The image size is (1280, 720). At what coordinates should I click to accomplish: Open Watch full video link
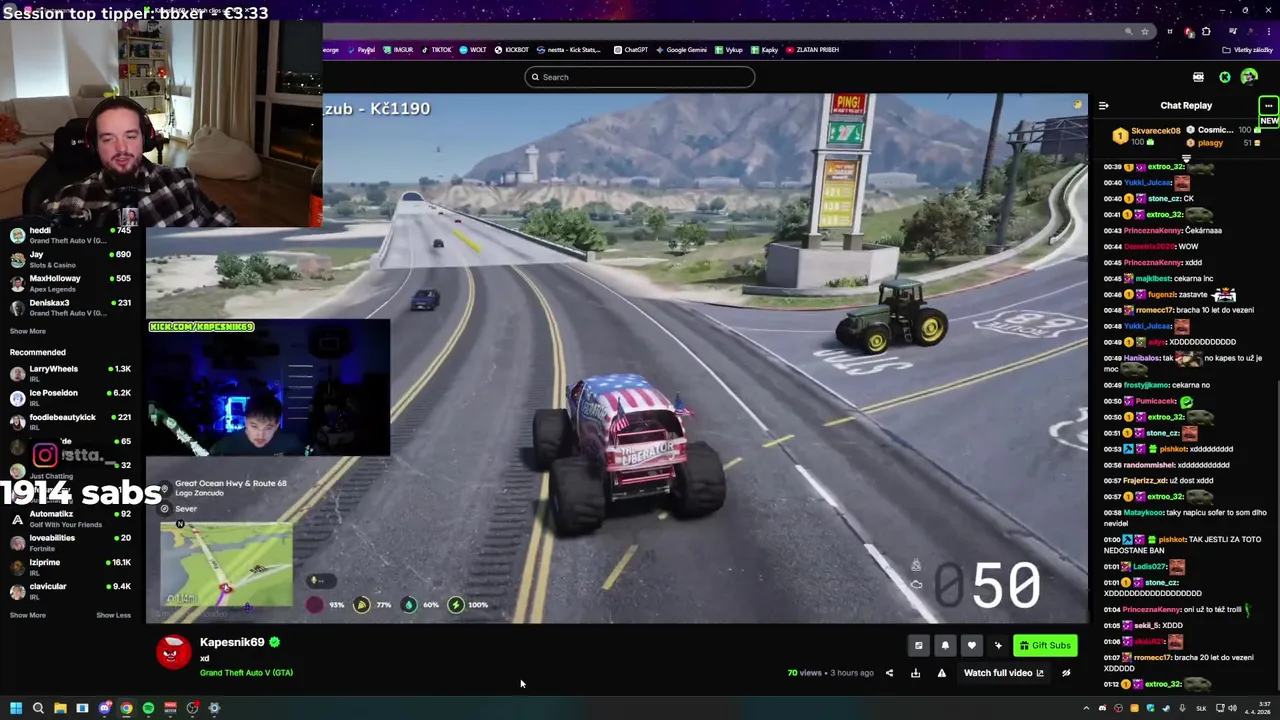(x=1003, y=673)
